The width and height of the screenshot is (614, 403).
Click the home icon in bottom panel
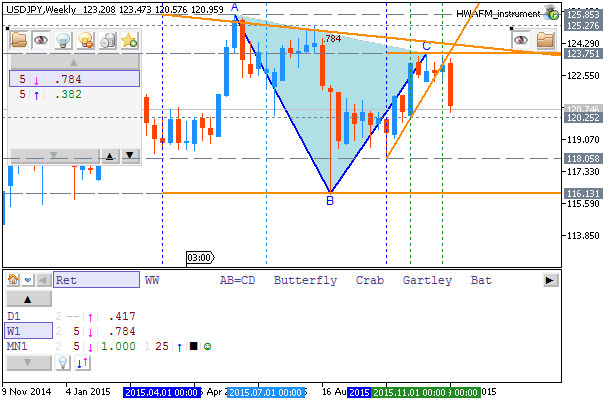(x=13, y=280)
